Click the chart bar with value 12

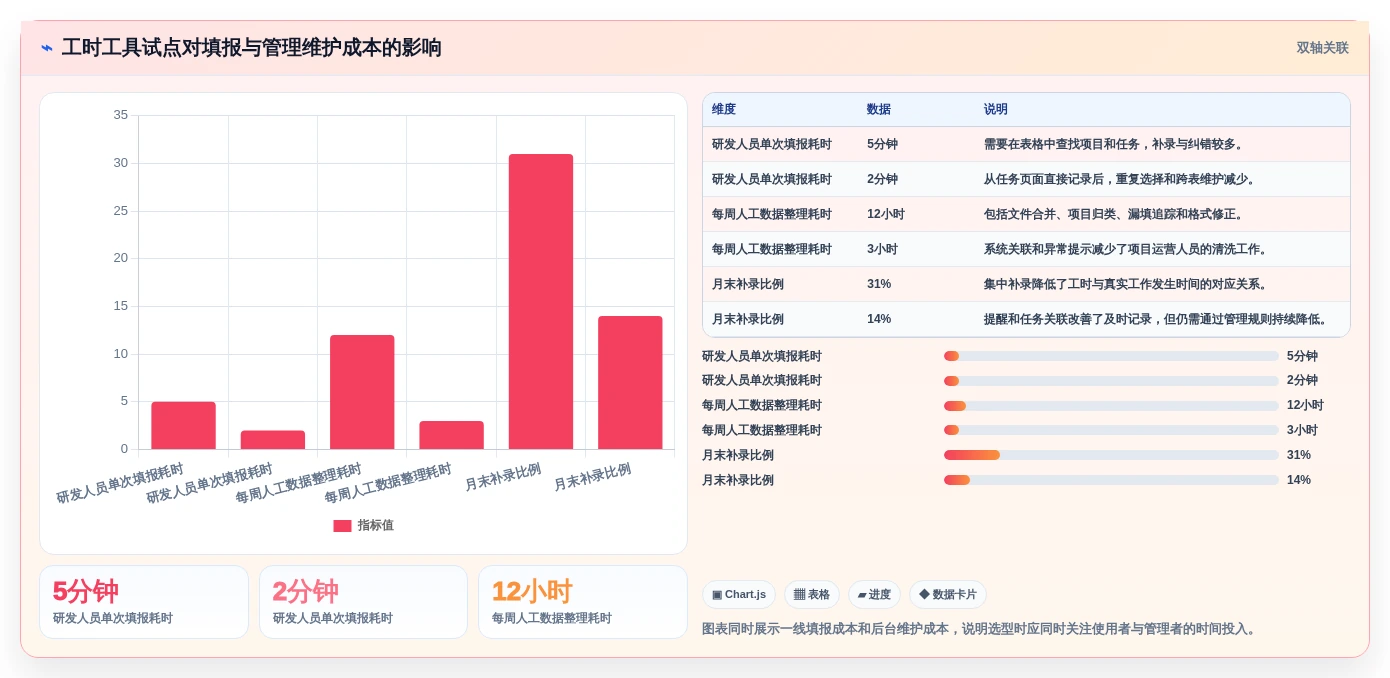click(362, 392)
